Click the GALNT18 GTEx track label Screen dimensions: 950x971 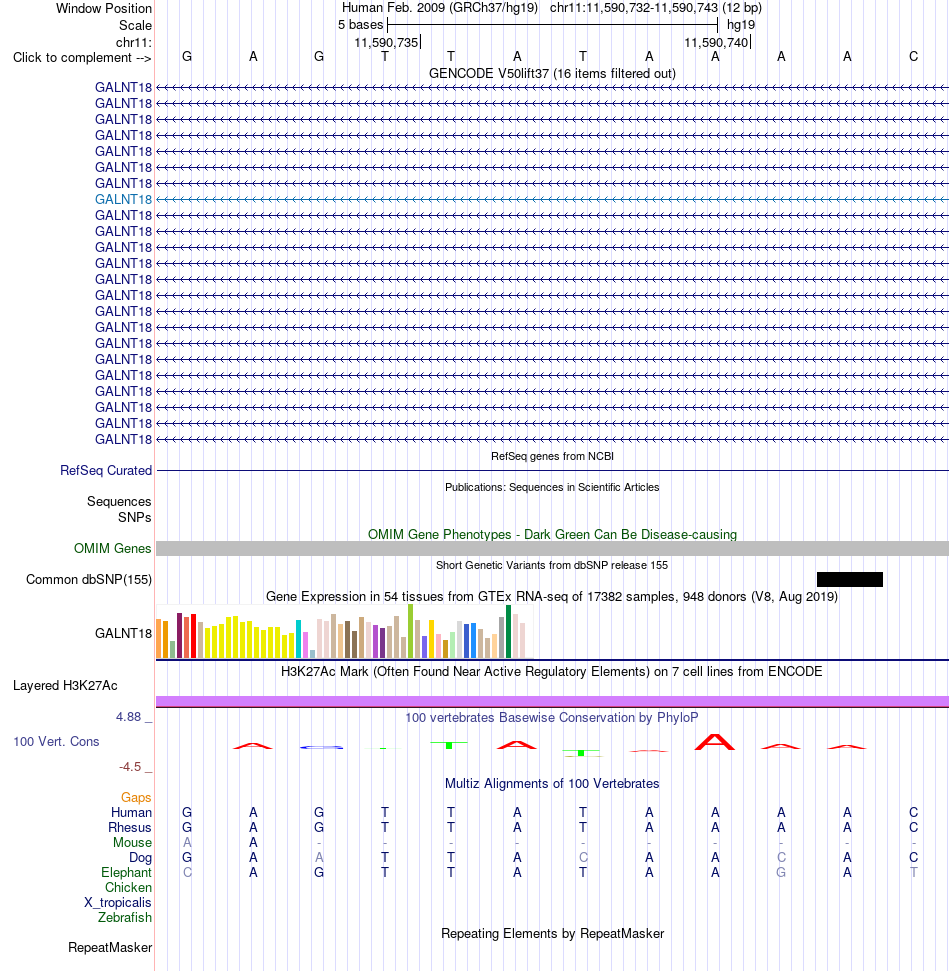pos(123,634)
